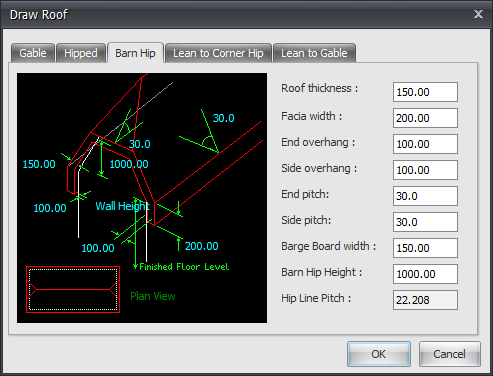The image size is (493, 376).
Task: Click 'Finished Floor Level' text in diagram
Action: [x=184, y=267]
